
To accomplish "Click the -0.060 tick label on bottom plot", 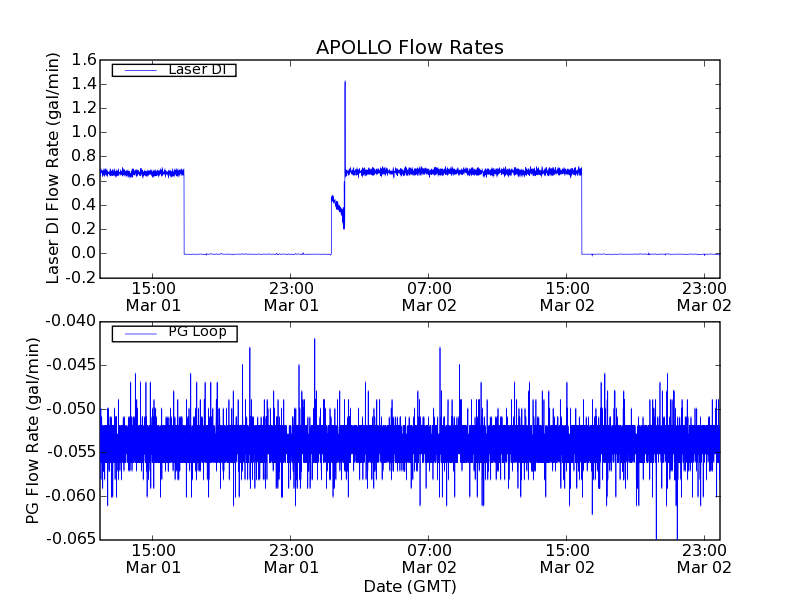I will [x=71, y=496].
